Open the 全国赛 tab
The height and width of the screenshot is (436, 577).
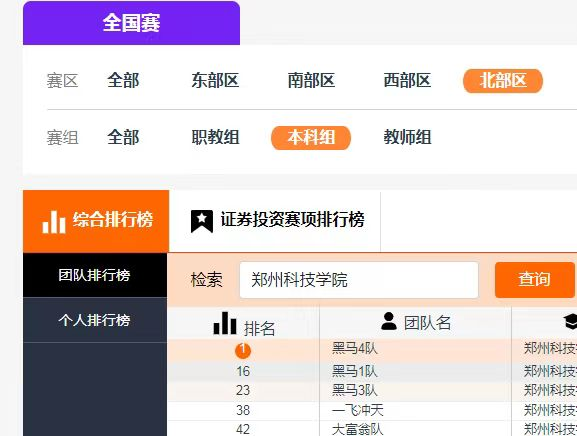pyautogui.click(x=131, y=23)
